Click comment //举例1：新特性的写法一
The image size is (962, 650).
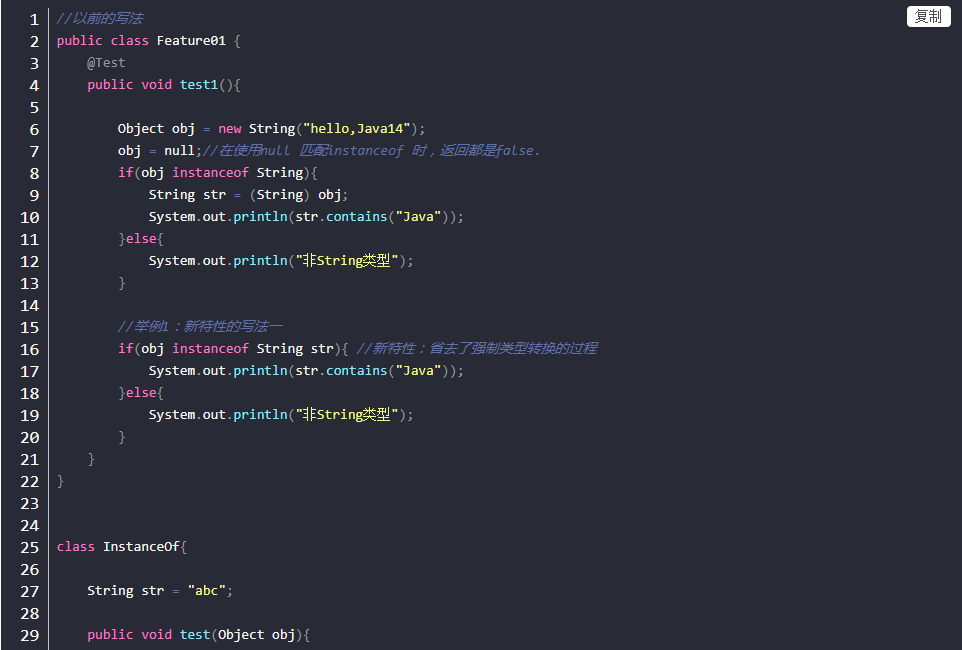[x=200, y=327]
